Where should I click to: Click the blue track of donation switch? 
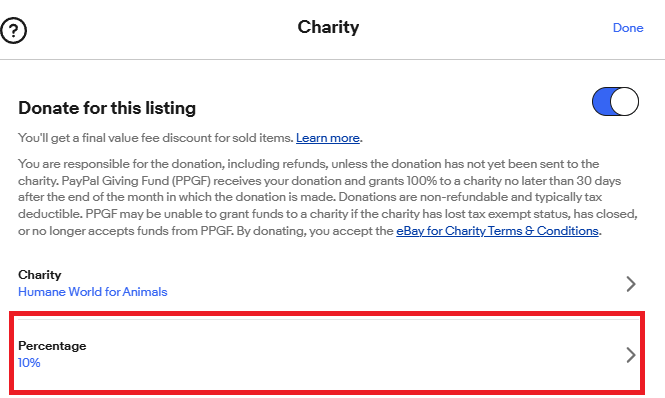[x=601, y=101]
